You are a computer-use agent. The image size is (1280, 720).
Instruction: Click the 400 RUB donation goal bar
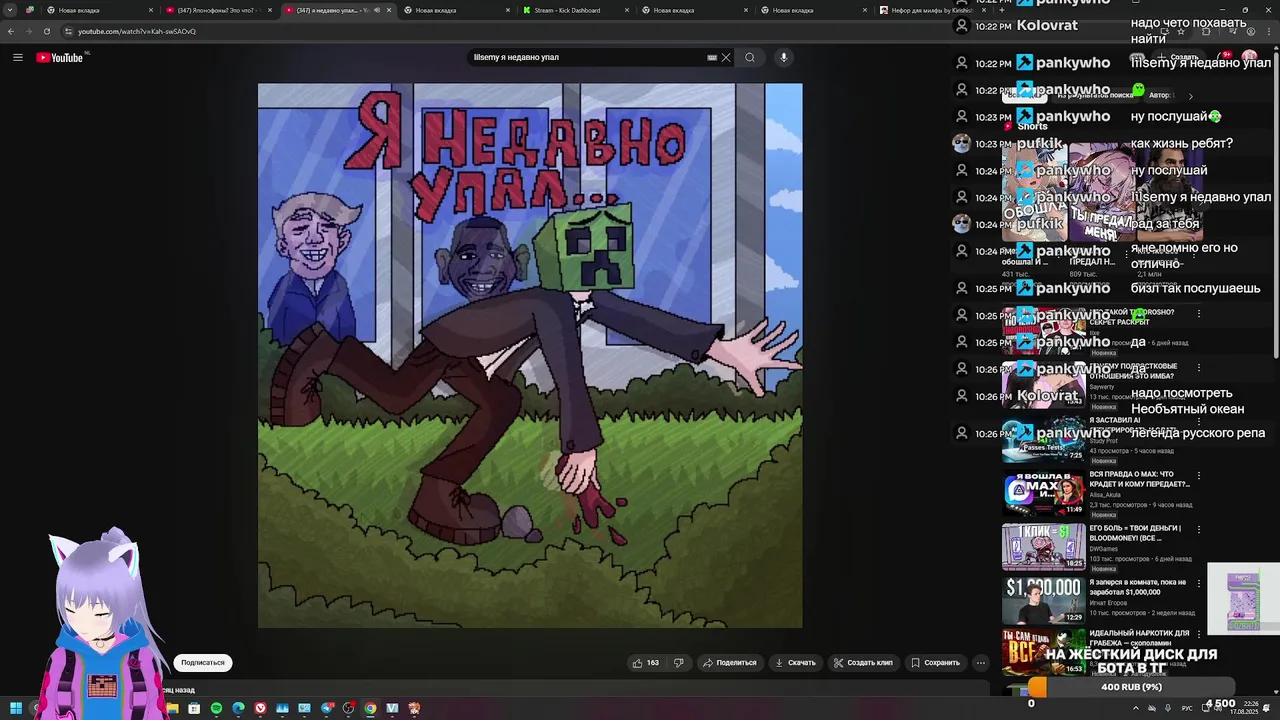click(1131, 687)
